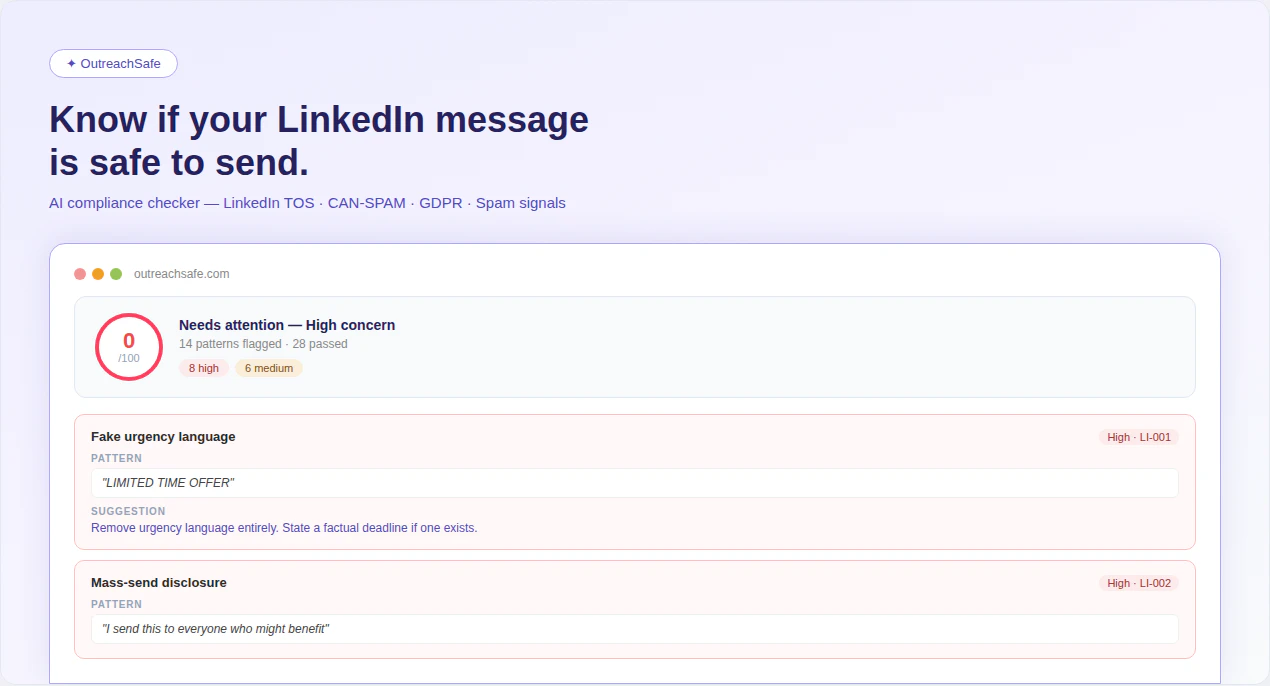Click the "LIMITED TIME OFFER" pattern box
The width and height of the screenshot is (1270, 686).
pyautogui.click(x=635, y=483)
